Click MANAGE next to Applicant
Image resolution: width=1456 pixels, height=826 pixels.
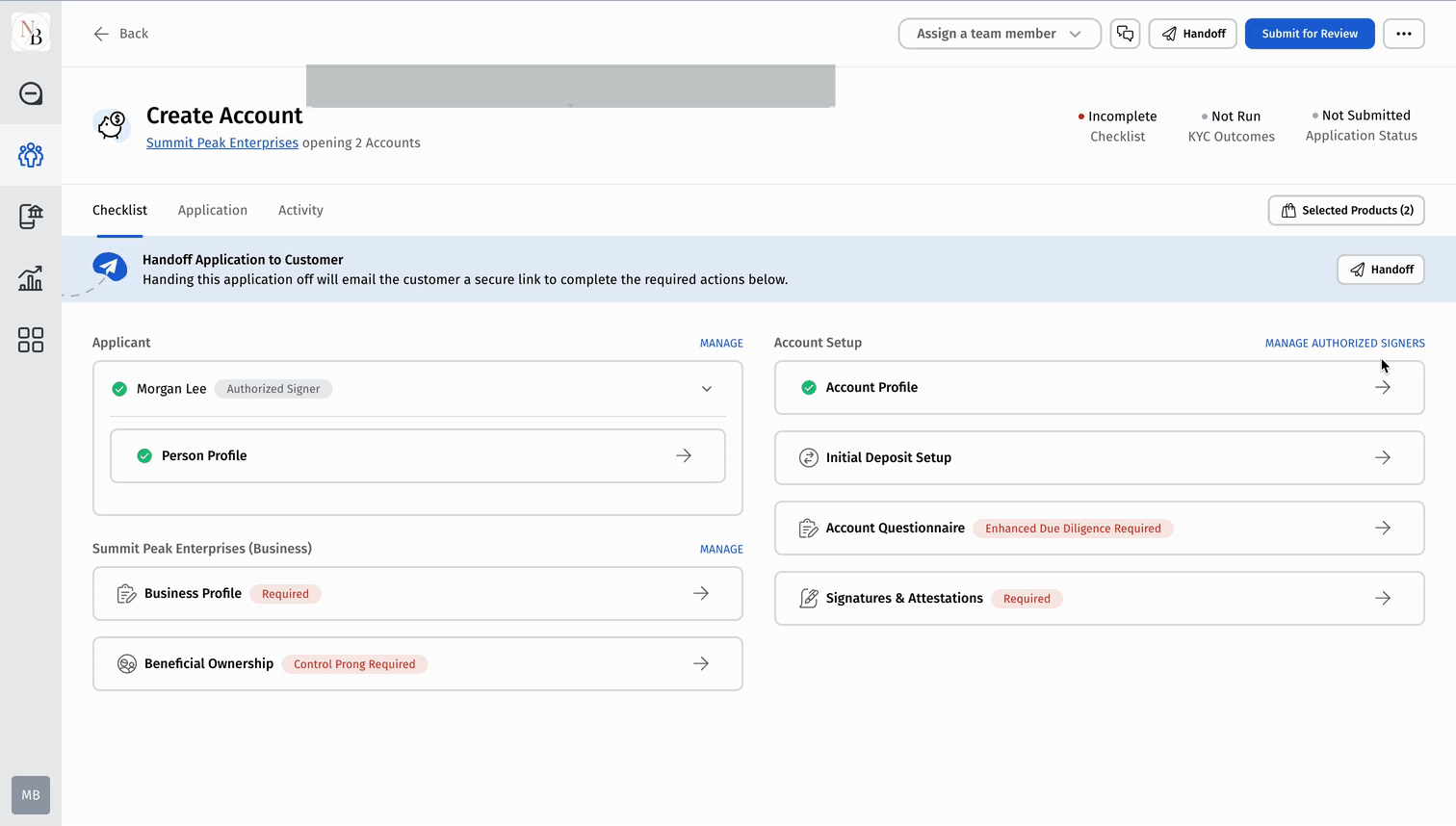721,344
